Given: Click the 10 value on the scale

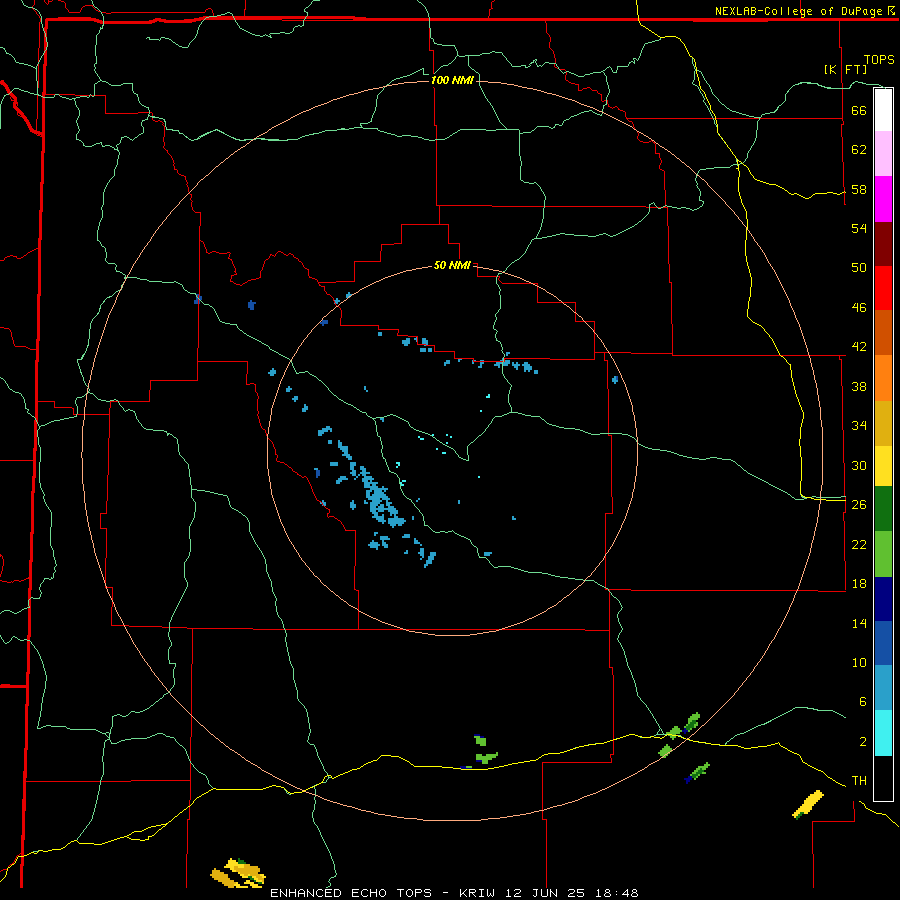Looking at the screenshot, I should (859, 662).
